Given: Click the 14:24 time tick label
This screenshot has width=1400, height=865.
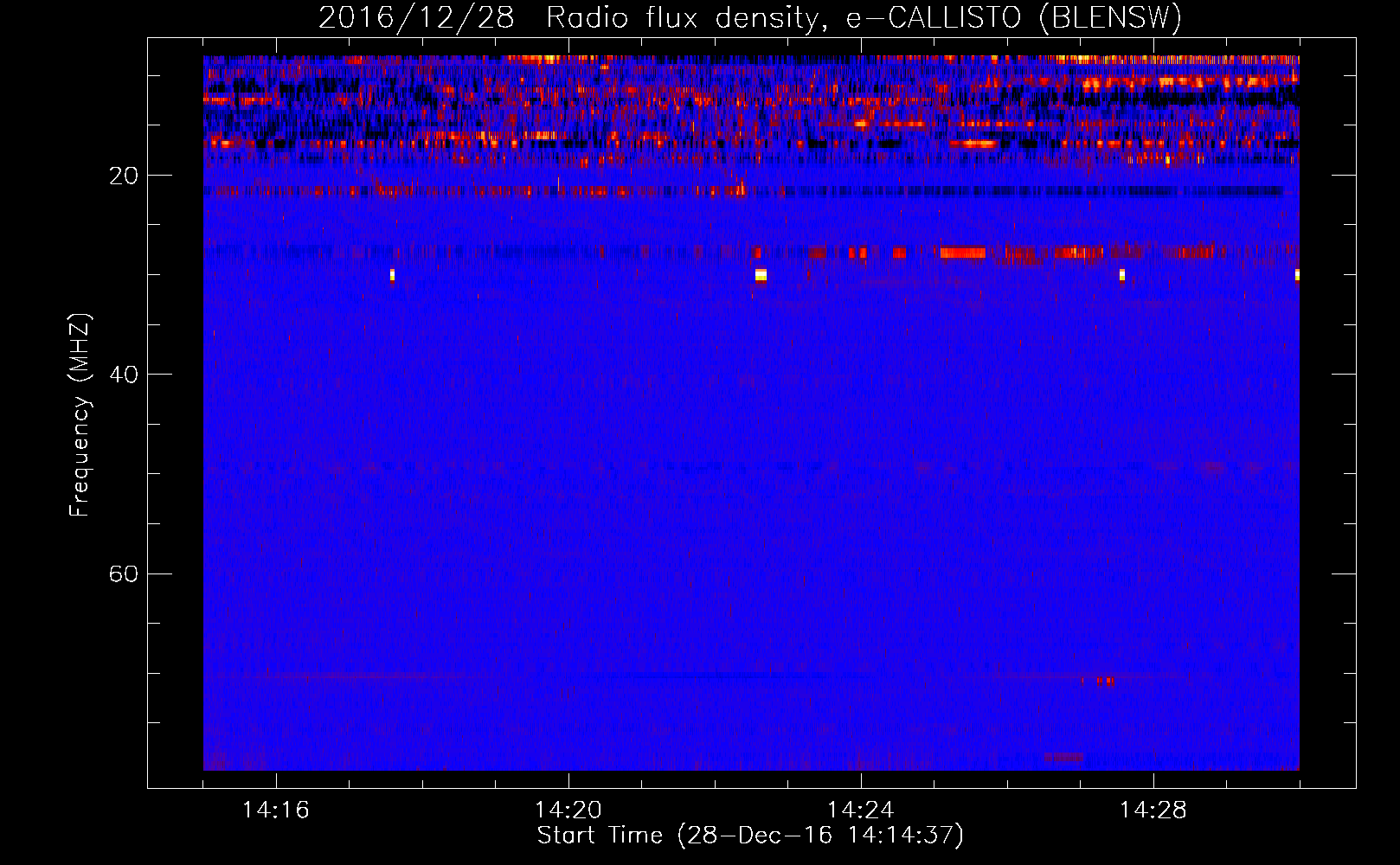Looking at the screenshot, I should [861, 811].
